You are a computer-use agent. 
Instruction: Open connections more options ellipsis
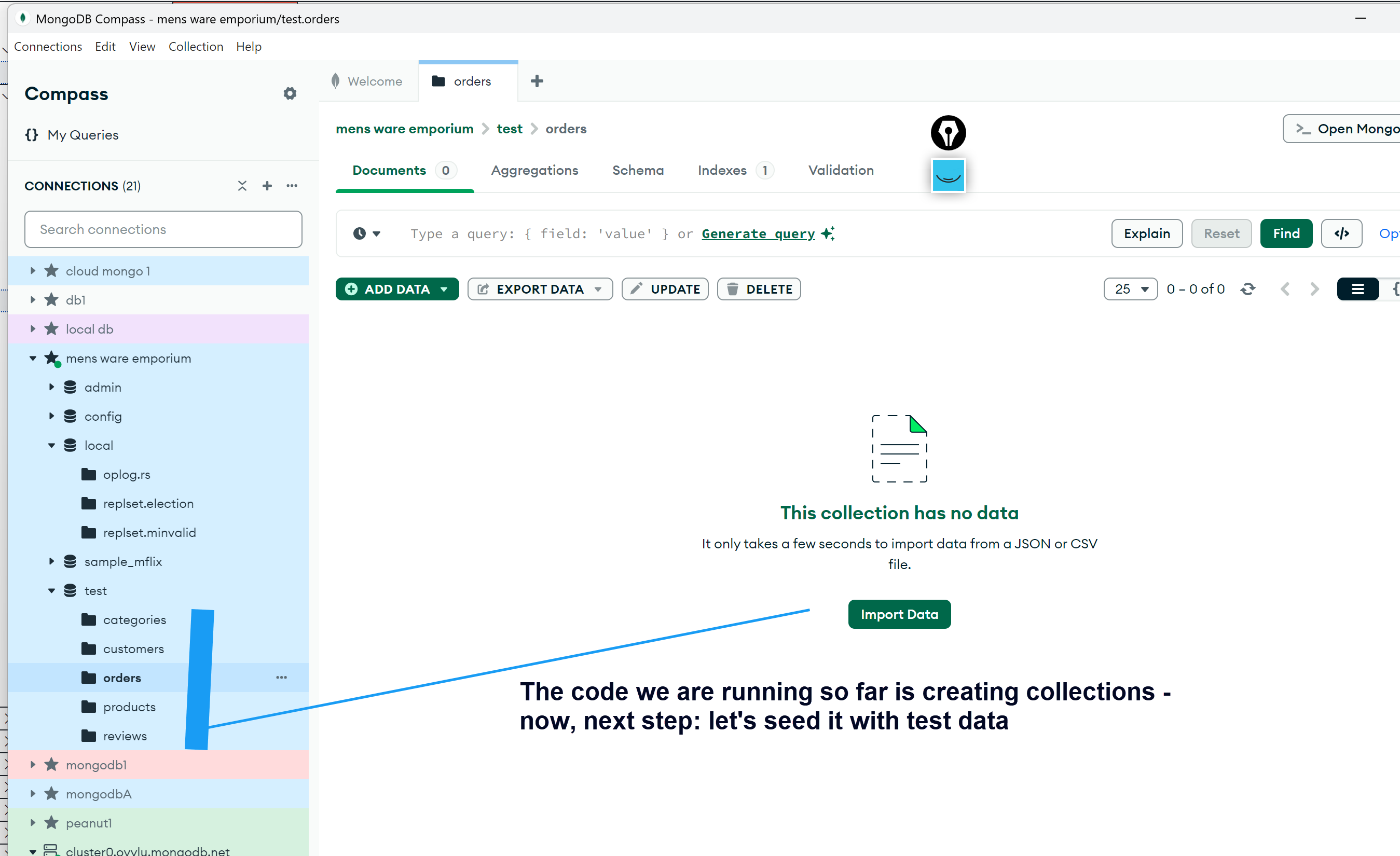[x=292, y=186]
